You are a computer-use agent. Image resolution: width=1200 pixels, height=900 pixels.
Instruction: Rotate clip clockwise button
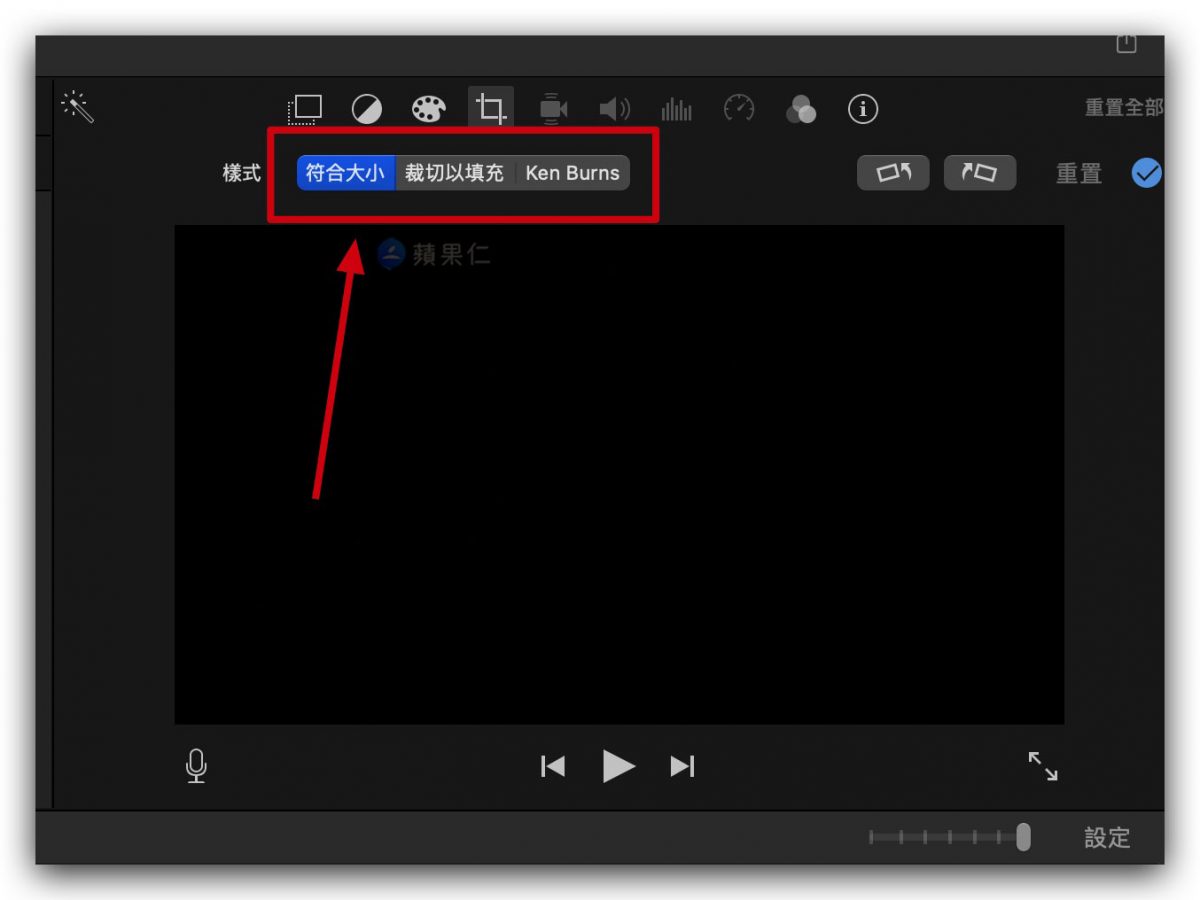coord(980,172)
